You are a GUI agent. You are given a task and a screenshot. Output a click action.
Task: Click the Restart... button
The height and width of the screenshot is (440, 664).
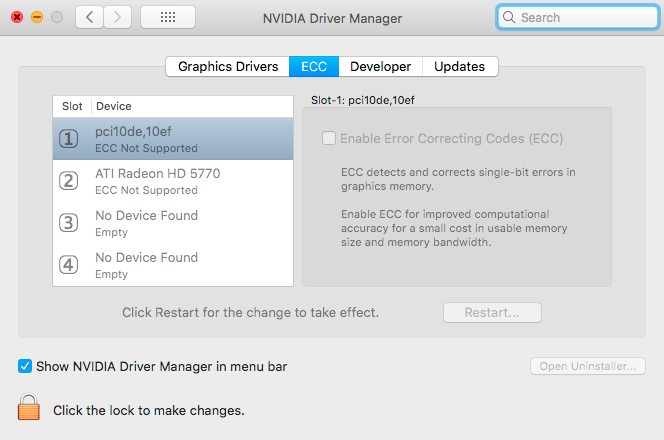(x=492, y=313)
